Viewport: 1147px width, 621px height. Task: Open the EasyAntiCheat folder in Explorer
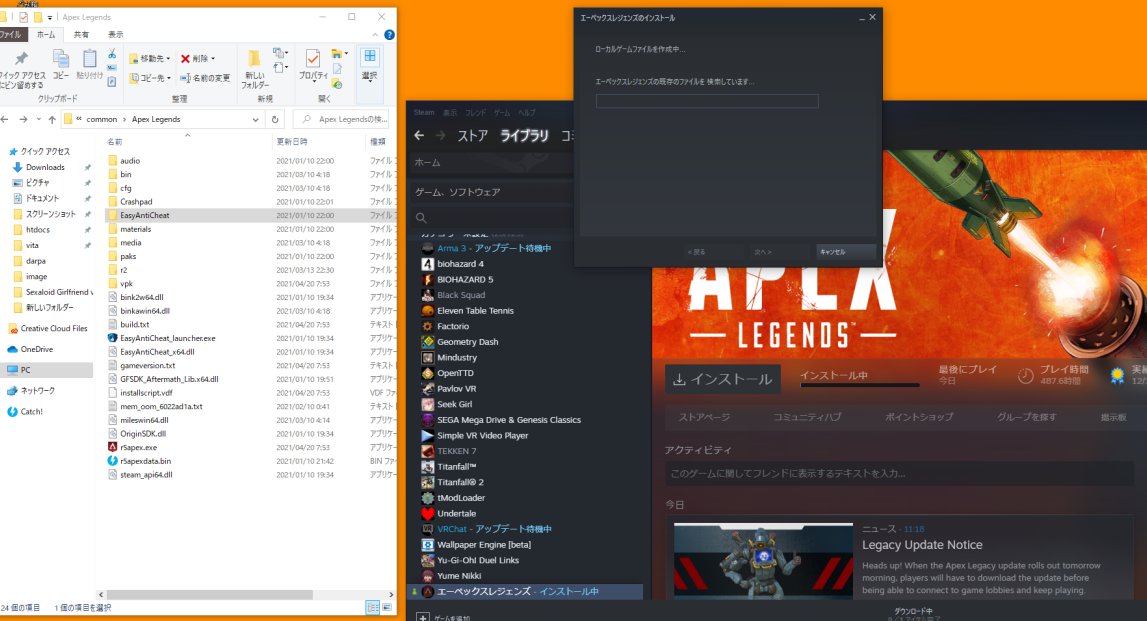(144, 215)
